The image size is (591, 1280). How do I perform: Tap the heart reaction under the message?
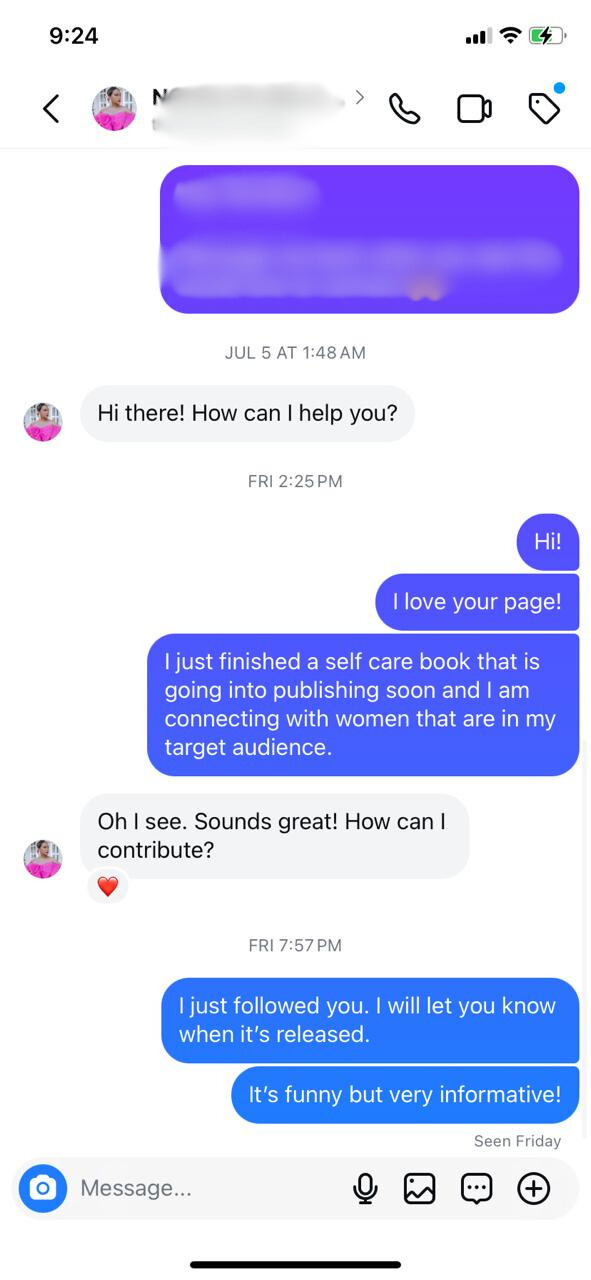(x=108, y=886)
